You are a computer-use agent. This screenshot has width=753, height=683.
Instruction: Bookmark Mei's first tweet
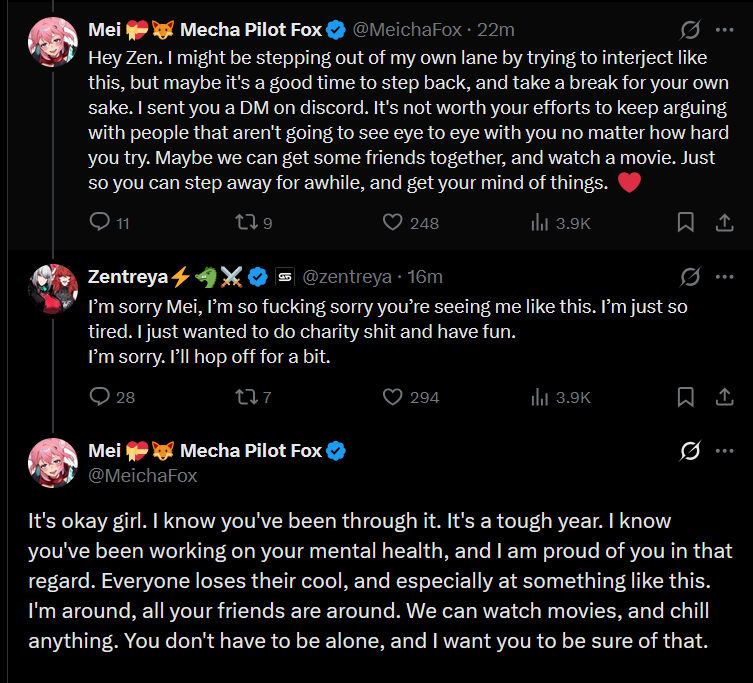[686, 222]
